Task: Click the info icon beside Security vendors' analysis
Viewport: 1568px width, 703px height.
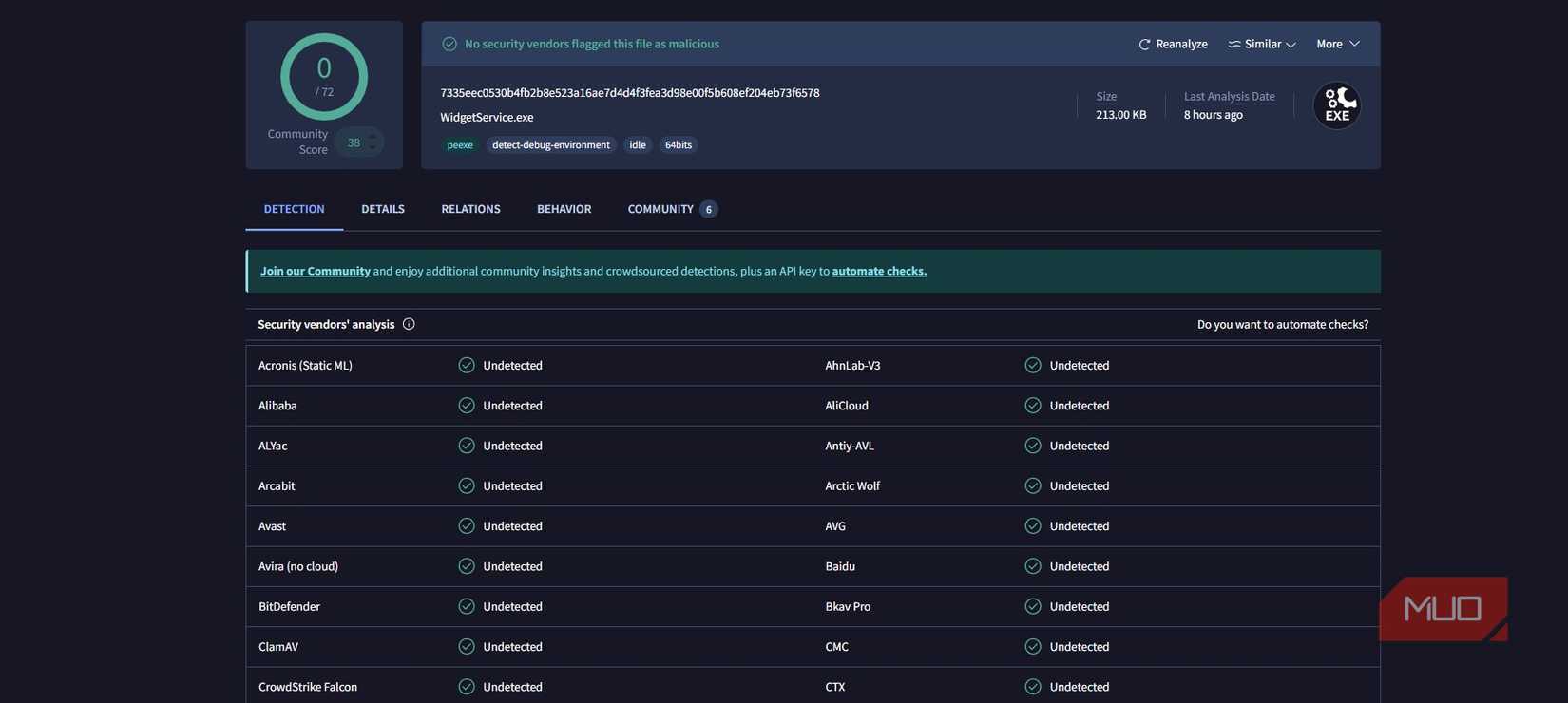Action: click(x=409, y=324)
